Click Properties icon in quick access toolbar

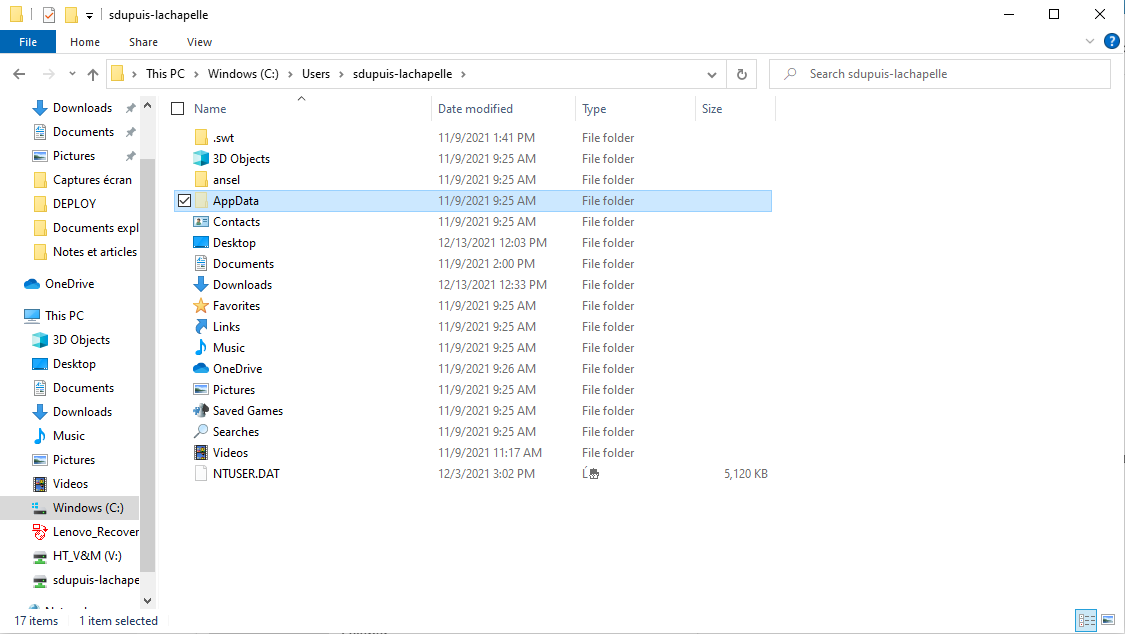[x=49, y=15]
